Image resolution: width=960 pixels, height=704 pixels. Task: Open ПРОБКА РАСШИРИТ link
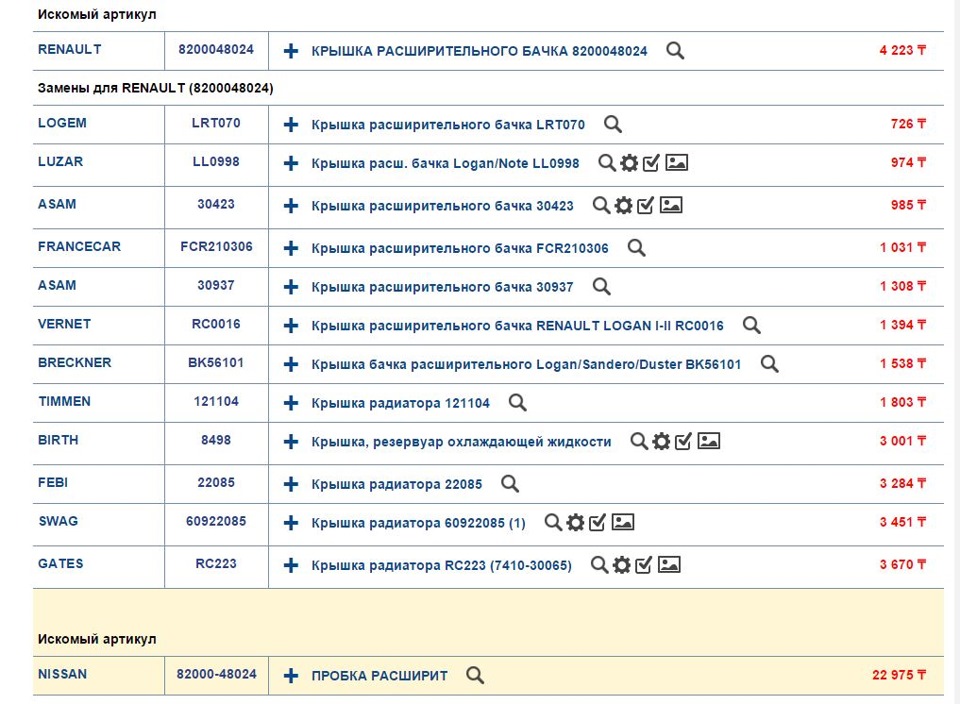tap(380, 676)
